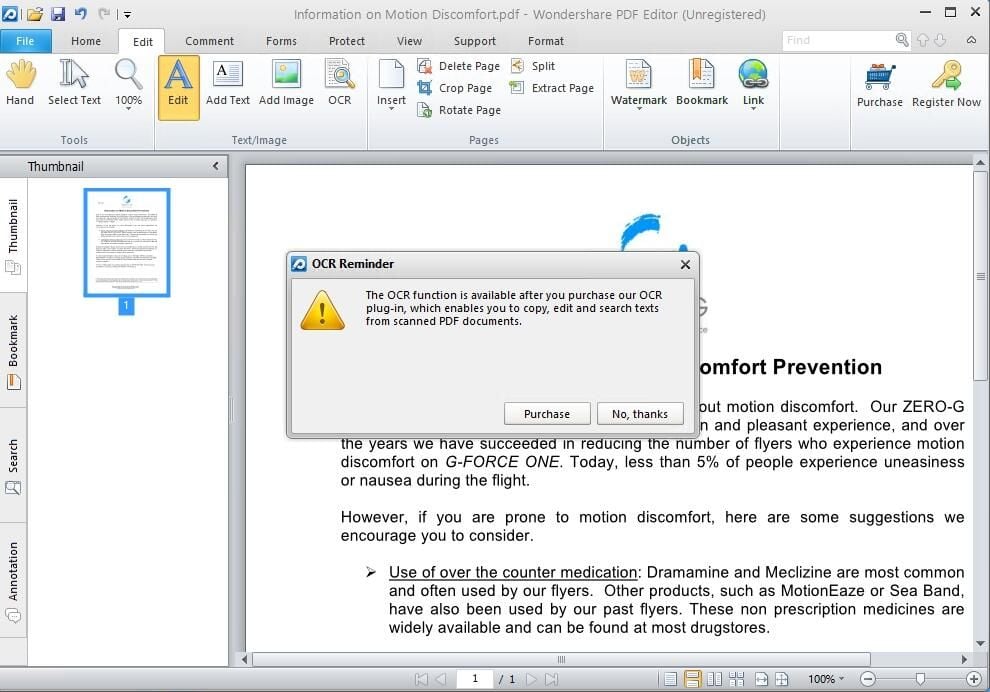Choose the Add Text tool
Viewport: 990px width, 692px height.
[227, 83]
